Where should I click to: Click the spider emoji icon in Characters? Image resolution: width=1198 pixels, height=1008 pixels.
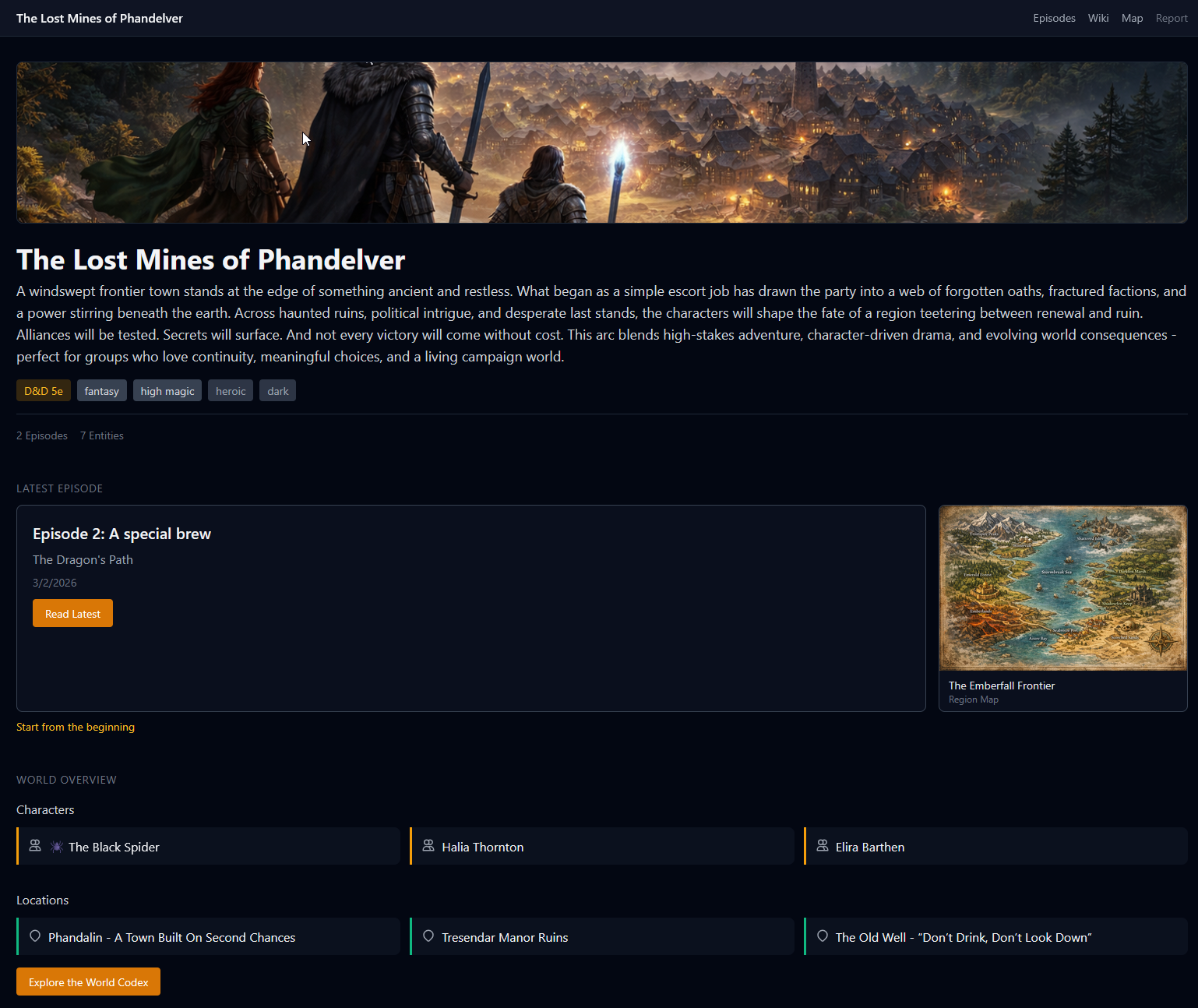[57, 847]
